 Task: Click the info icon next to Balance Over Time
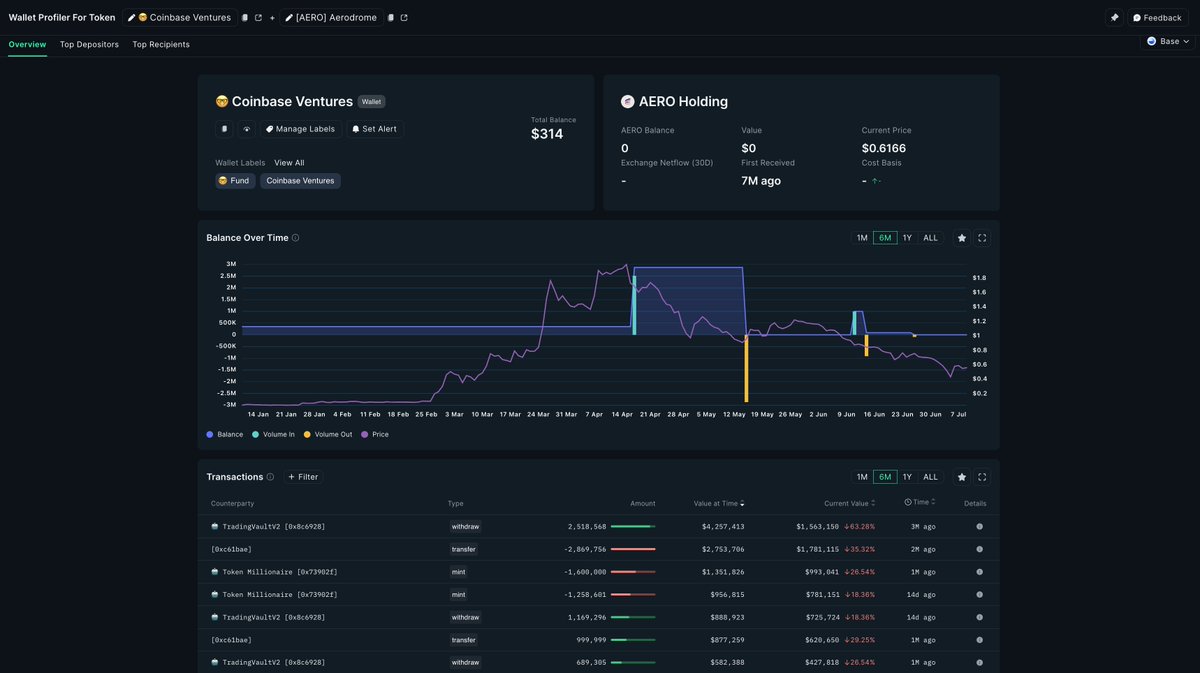(295, 238)
